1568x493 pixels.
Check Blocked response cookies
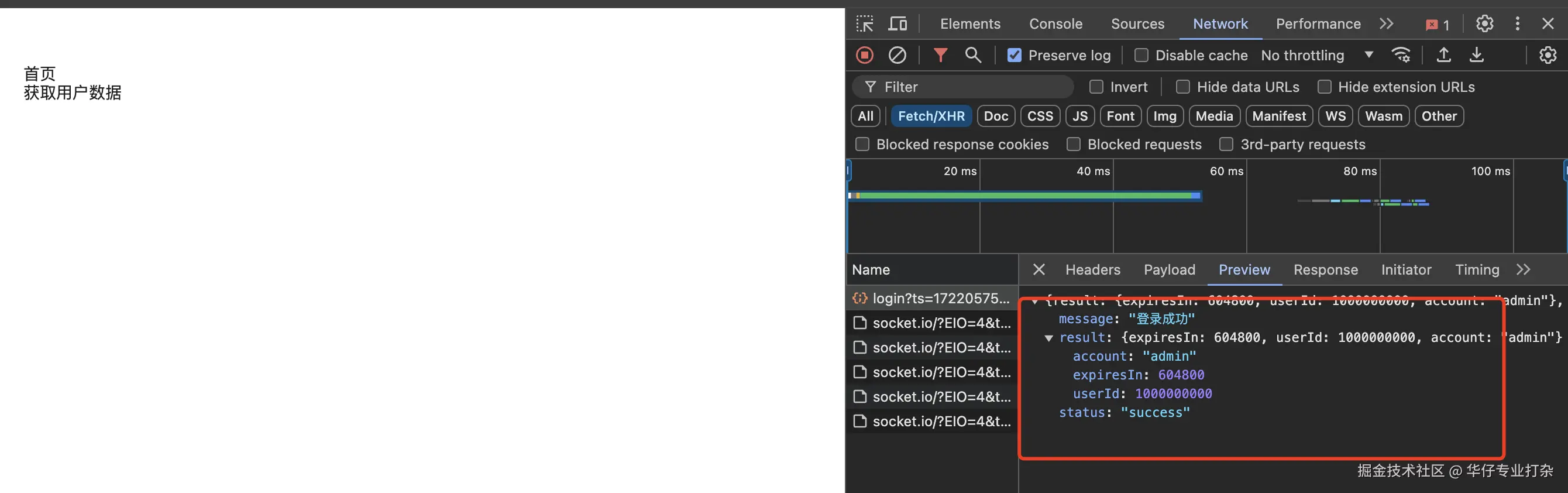[862, 145]
